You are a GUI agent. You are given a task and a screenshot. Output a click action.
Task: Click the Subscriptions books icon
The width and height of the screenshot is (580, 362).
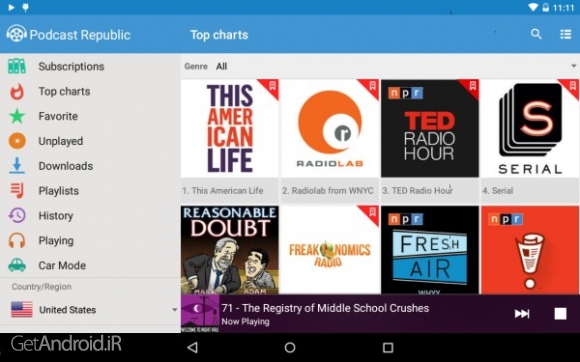(x=17, y=66)
